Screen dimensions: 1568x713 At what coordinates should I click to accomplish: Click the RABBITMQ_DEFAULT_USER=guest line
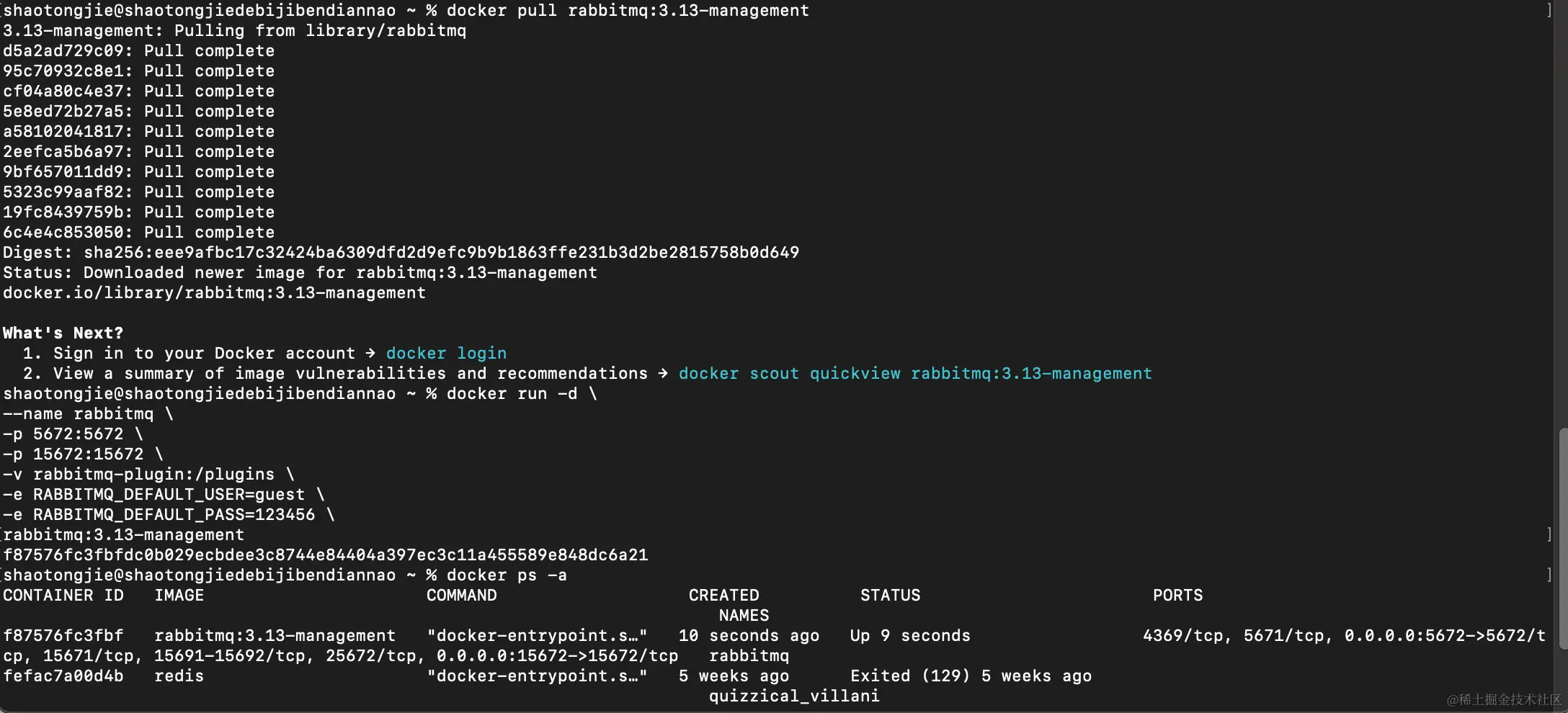[x=164, y=494]
